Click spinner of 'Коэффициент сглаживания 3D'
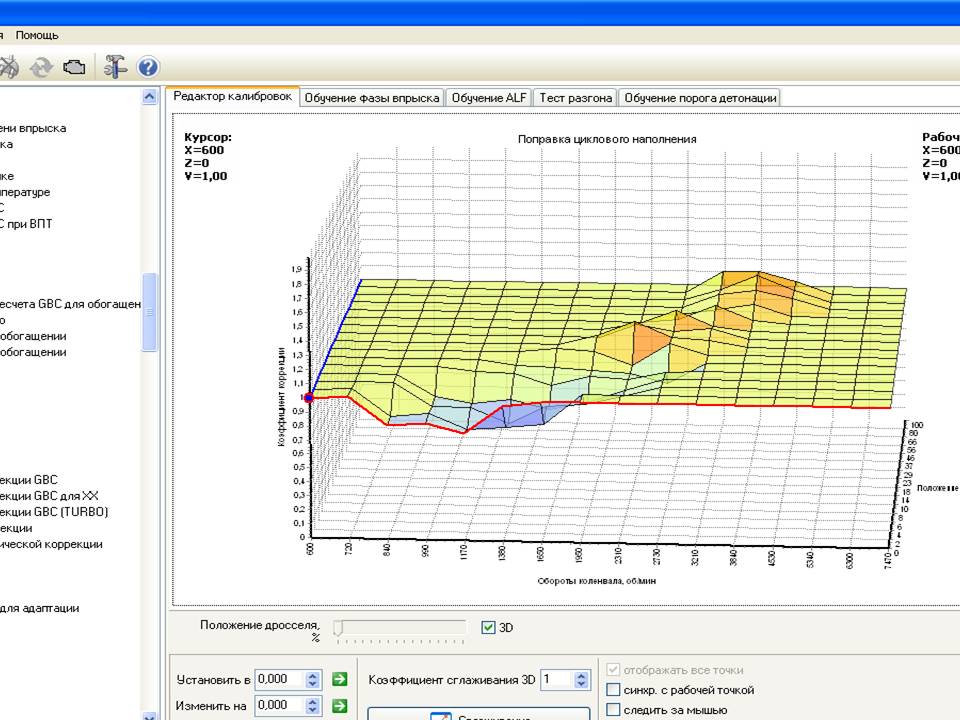 (x=581, y=680)
